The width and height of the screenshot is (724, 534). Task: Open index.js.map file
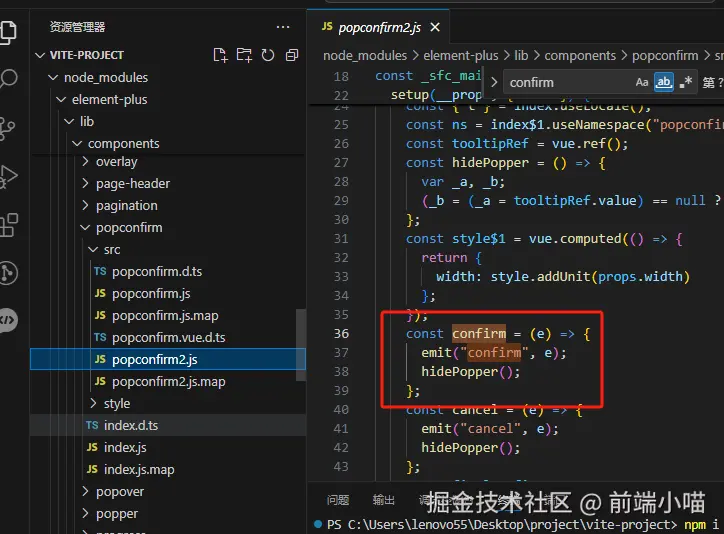click(168, 469)
